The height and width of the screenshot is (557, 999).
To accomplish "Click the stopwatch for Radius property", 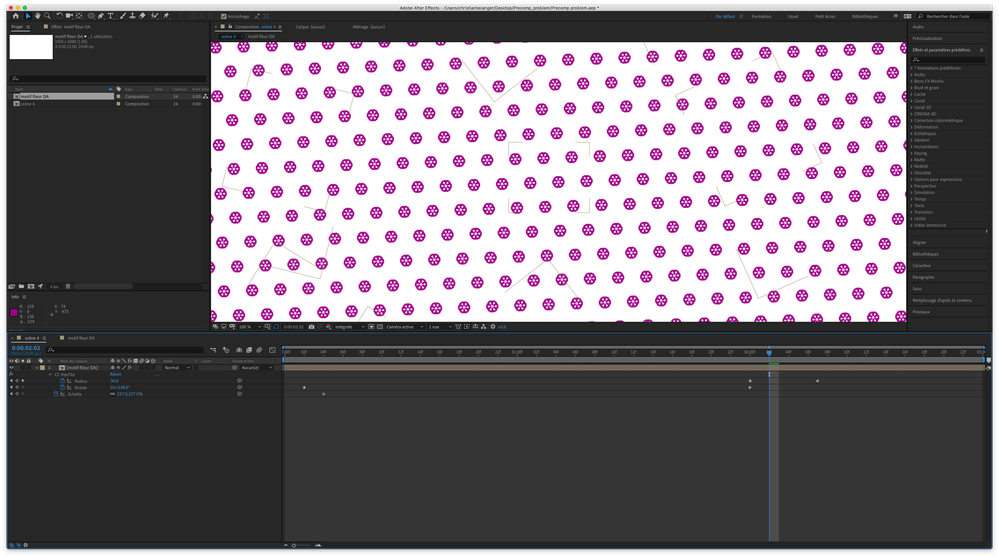I will pyautogui.click(x=62, y=380).
